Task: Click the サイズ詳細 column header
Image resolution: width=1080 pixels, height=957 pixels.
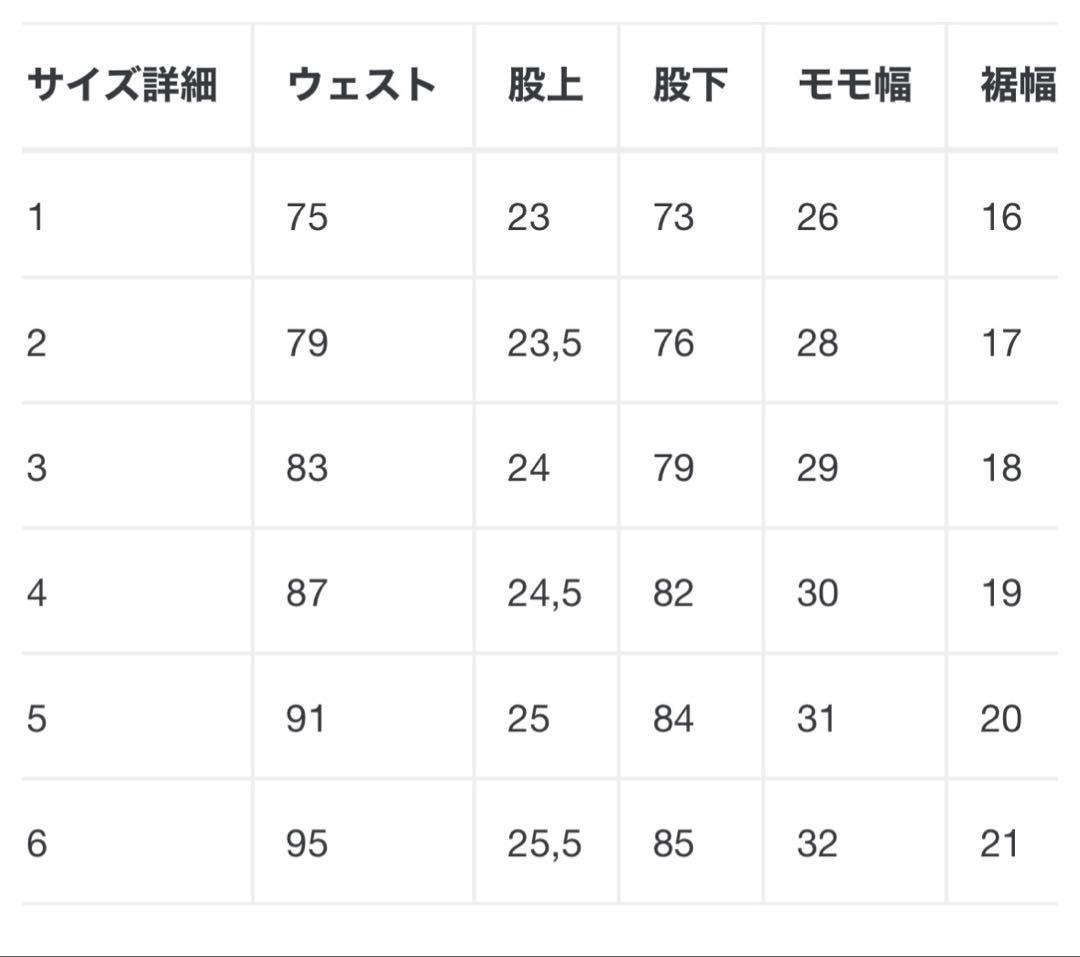Action: [x=122, y=86]
